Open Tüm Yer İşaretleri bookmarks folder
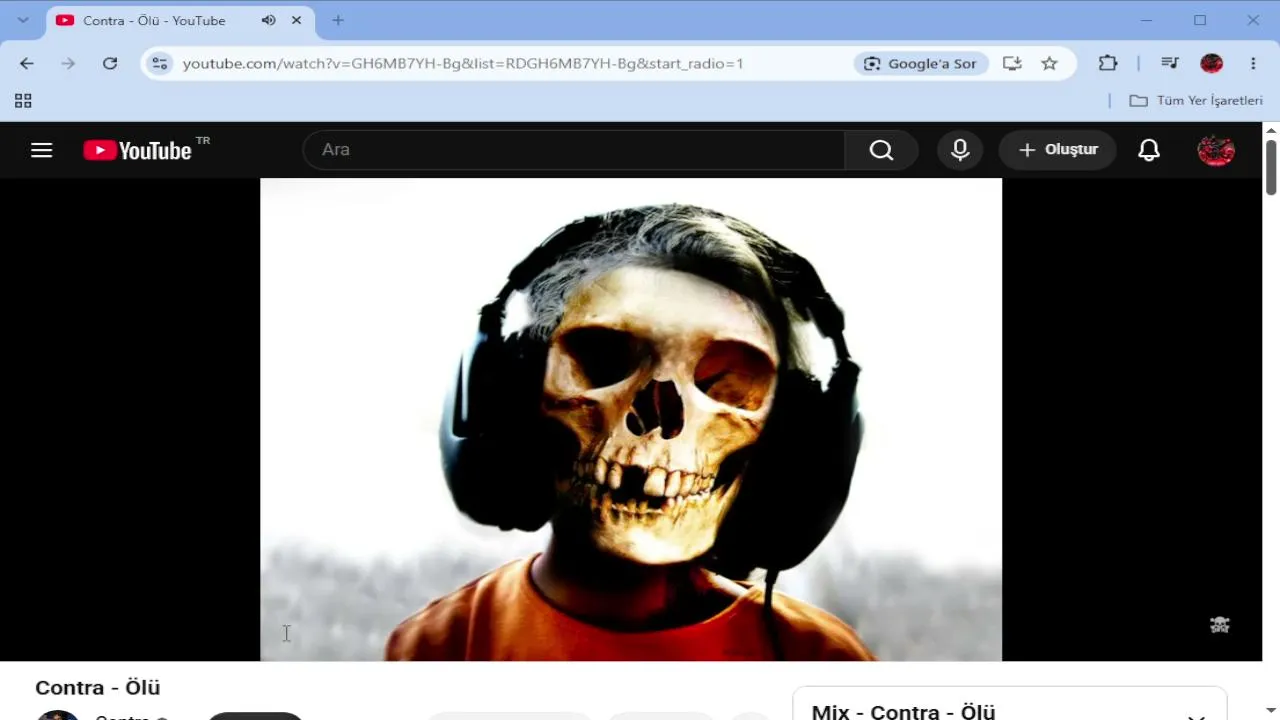Image resolution: width=1280 pixels, height=720 pixels. pos(1196,101)
